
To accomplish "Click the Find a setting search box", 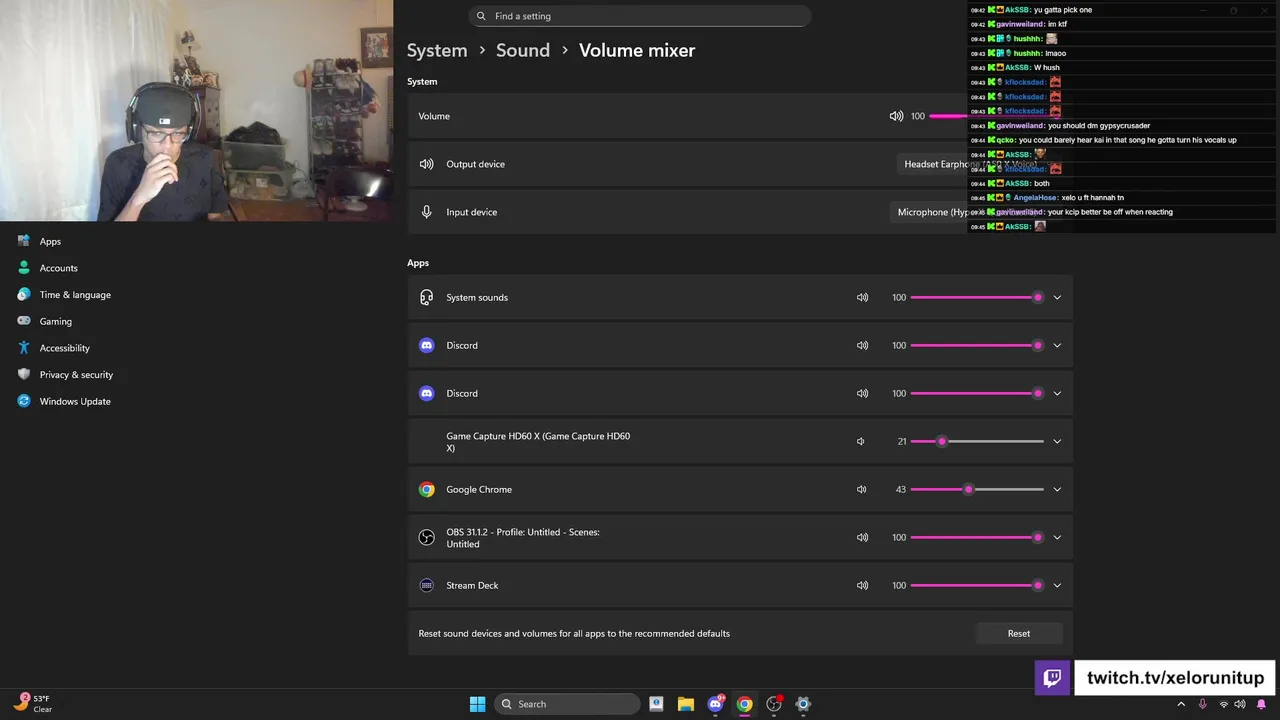I will click(x=638, y=16).
